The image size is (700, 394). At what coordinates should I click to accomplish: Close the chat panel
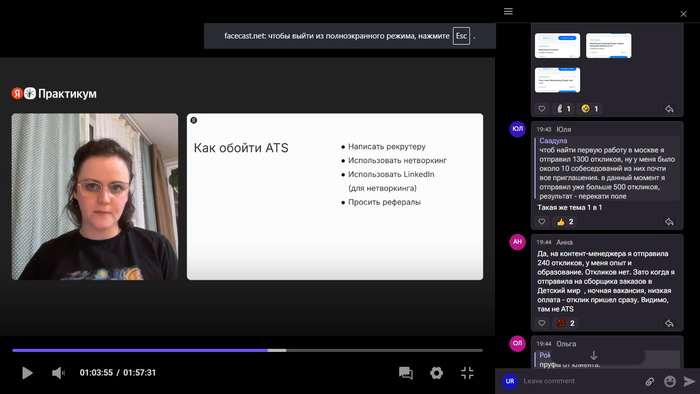[x=683, y=14]
